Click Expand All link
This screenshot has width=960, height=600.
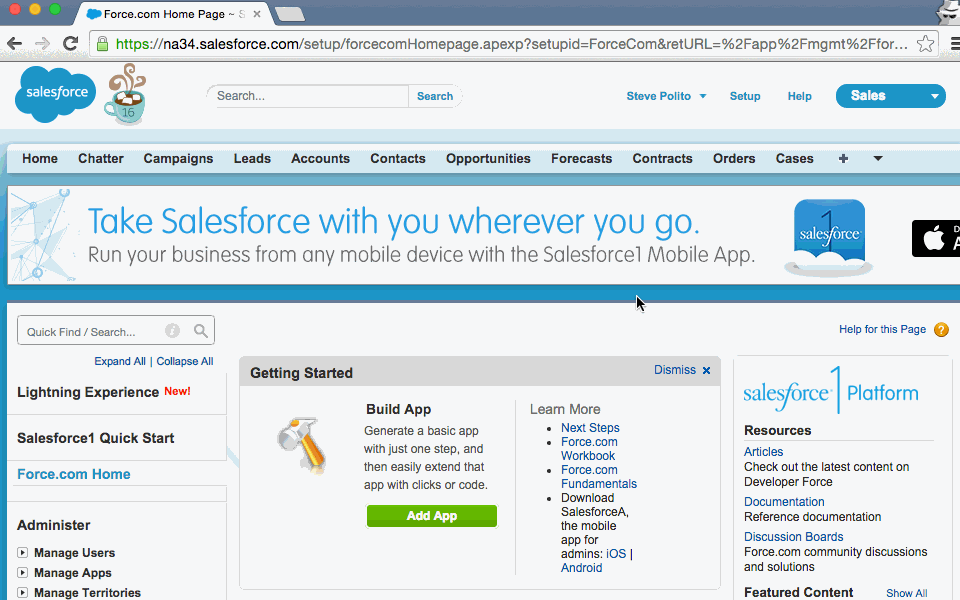(120, 361)
